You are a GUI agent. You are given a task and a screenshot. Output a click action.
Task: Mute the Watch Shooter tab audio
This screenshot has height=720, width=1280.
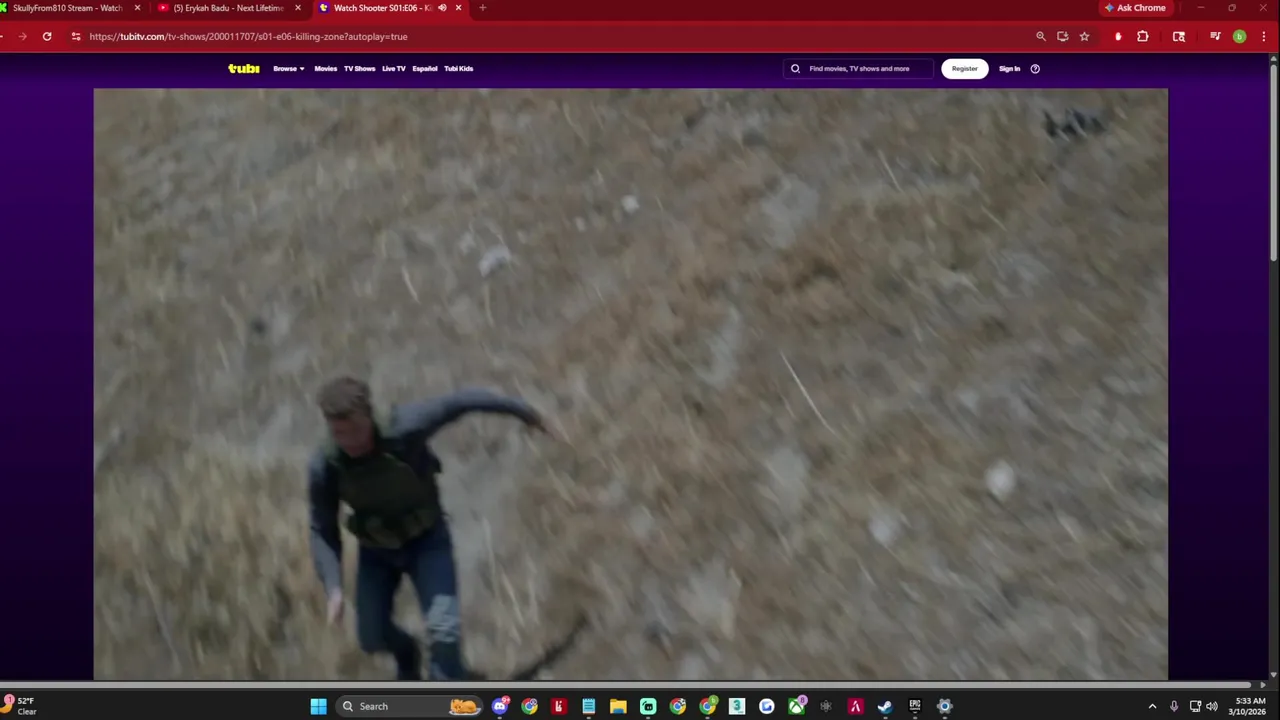442,8
